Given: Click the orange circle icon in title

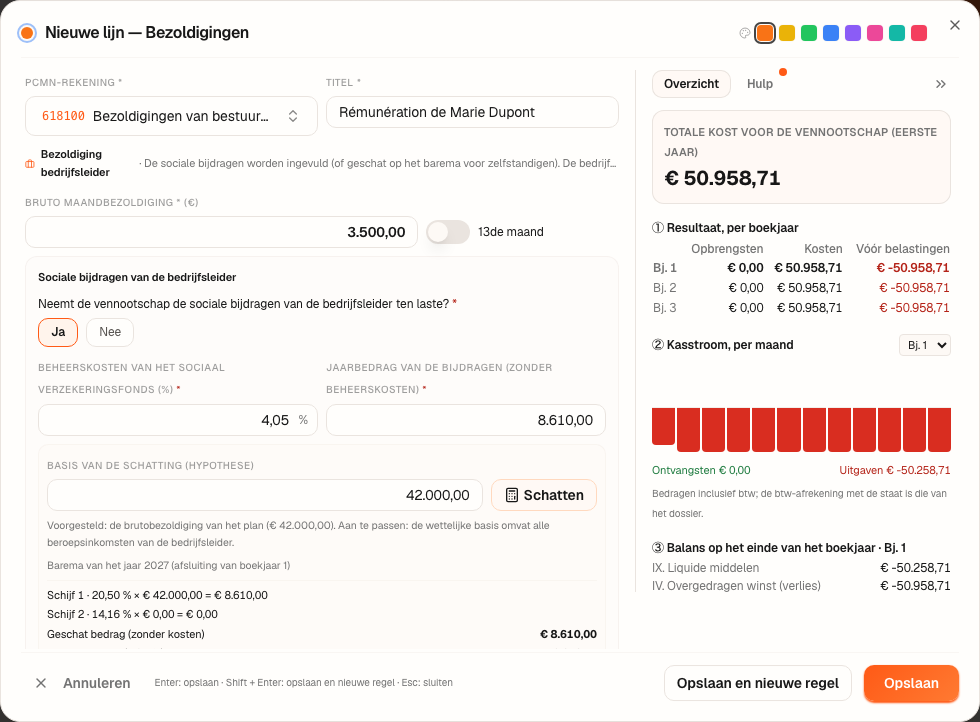Looking at the screenshot, I should pyautogui.click(x=27, y=33).
